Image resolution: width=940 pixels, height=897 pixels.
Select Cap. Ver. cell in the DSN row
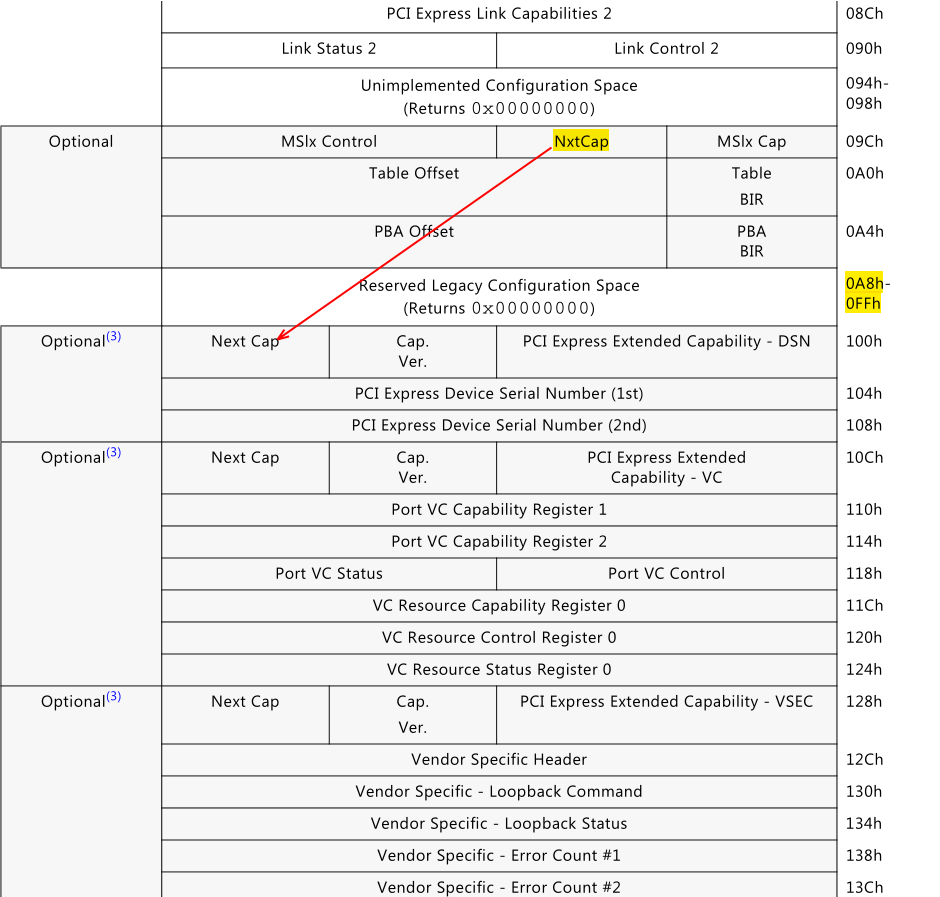[x=412, y=352]
